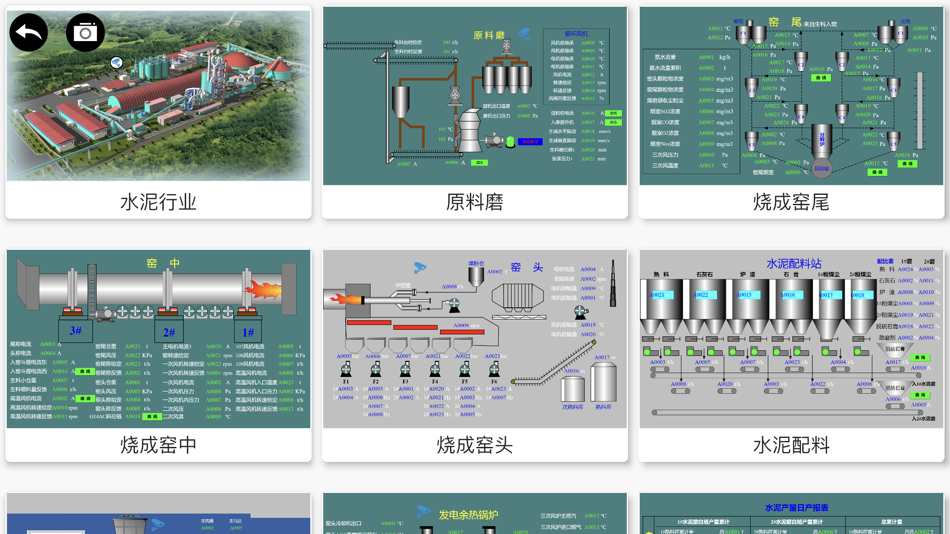This screenshot has height=534, width=950.
Task: Tap the blue camera icon in the 原料磨 diagram
Action: [524, 35]
